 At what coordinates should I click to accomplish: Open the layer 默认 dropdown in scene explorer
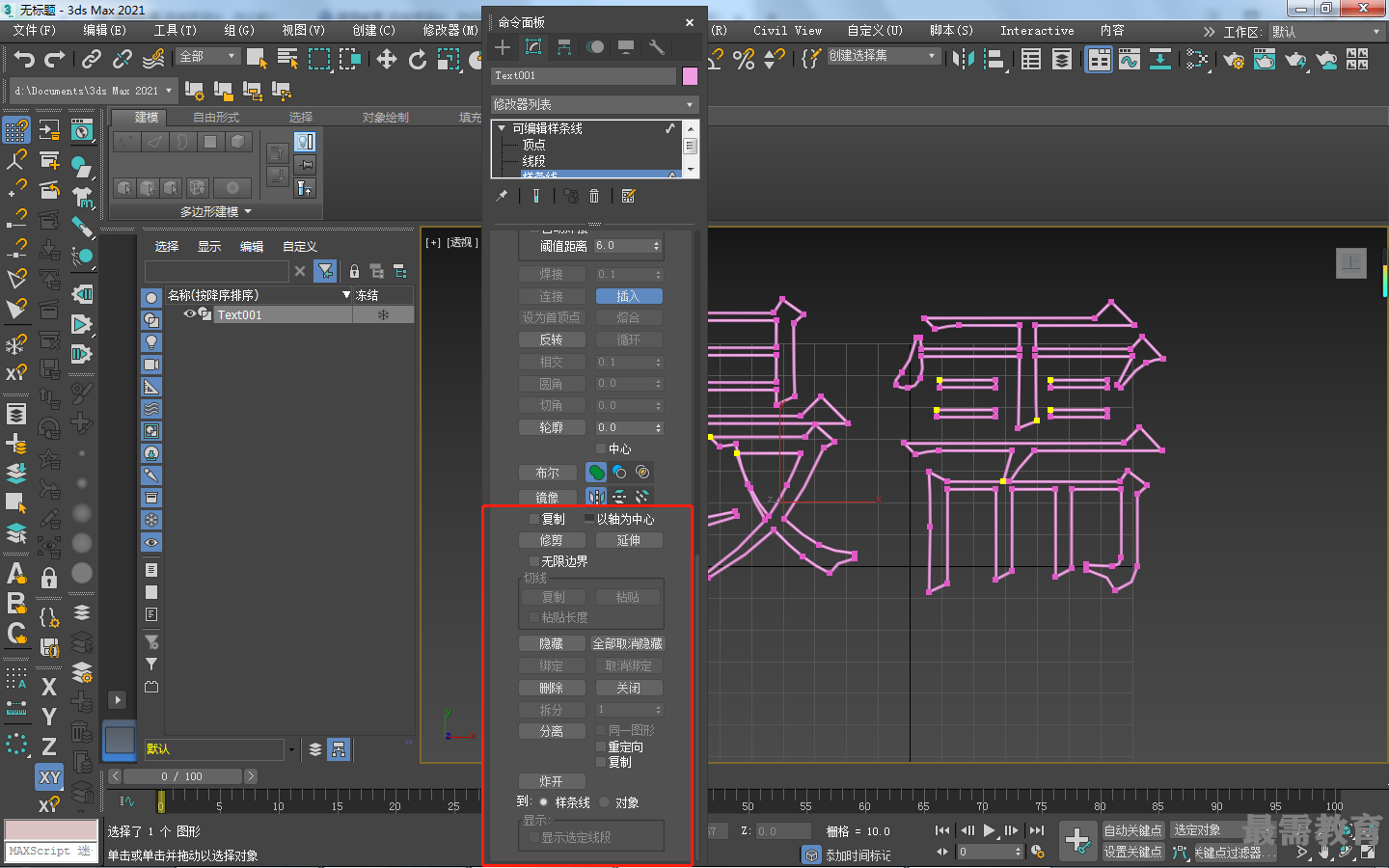click(291, 749)
